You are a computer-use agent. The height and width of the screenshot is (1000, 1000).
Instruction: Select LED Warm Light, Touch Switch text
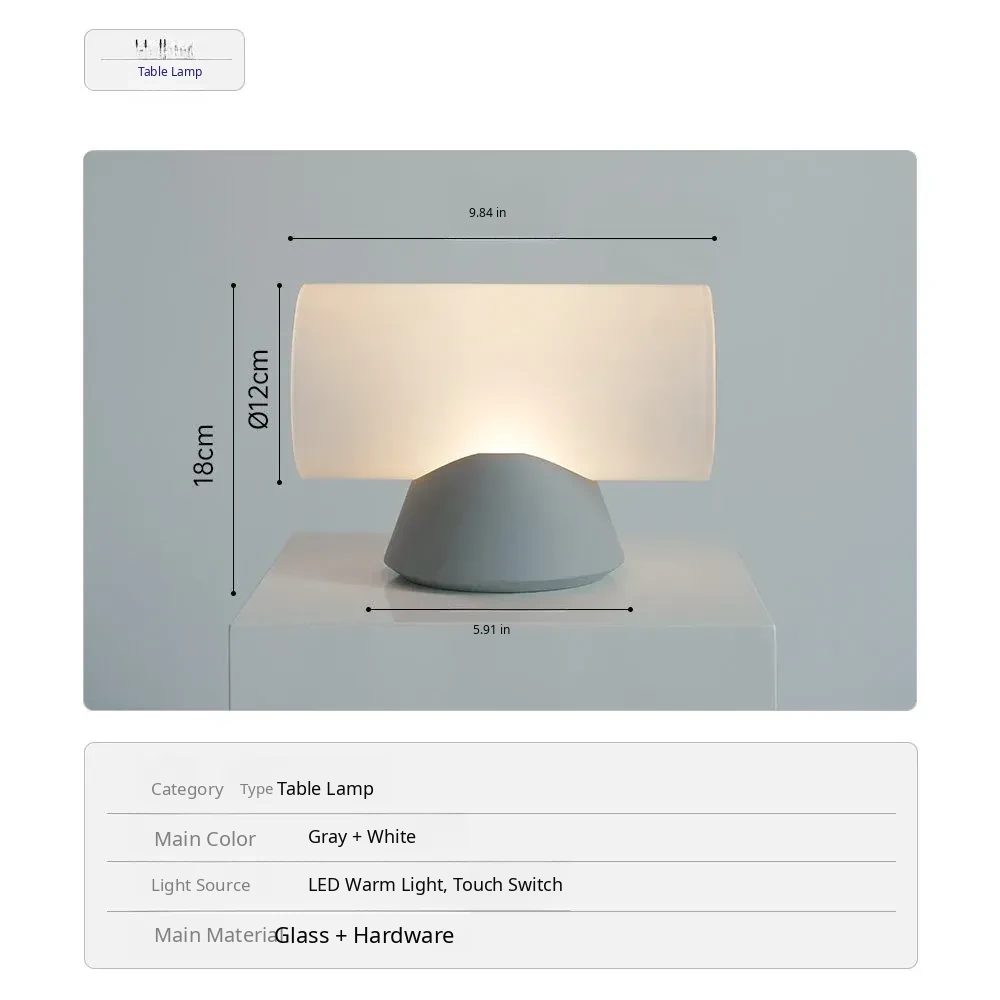435,885
